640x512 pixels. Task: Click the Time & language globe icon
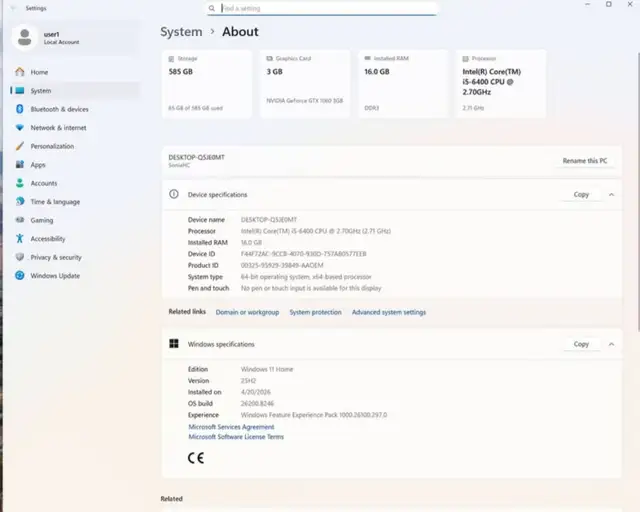20,201
